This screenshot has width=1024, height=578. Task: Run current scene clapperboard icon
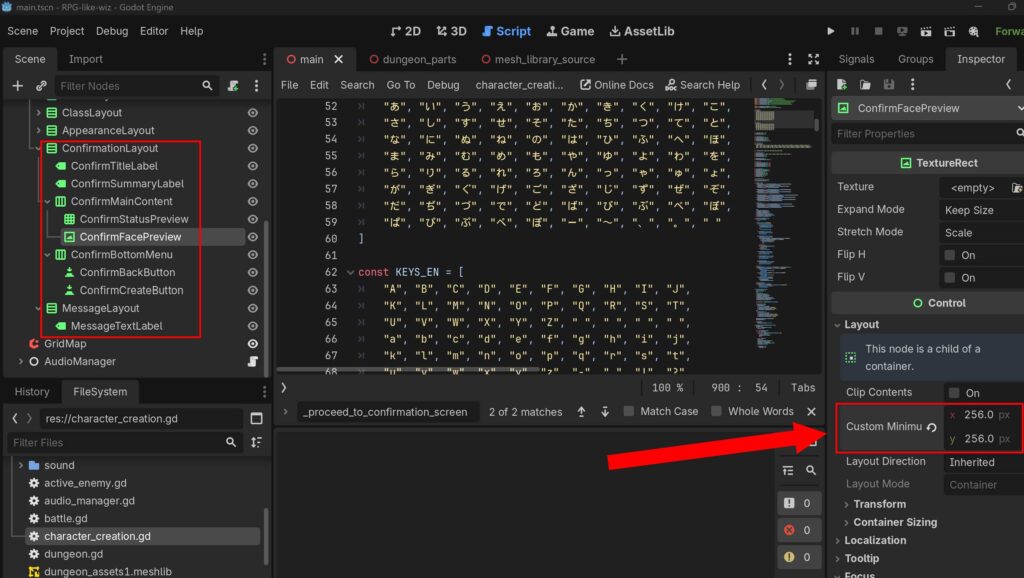tap(926, 31)
